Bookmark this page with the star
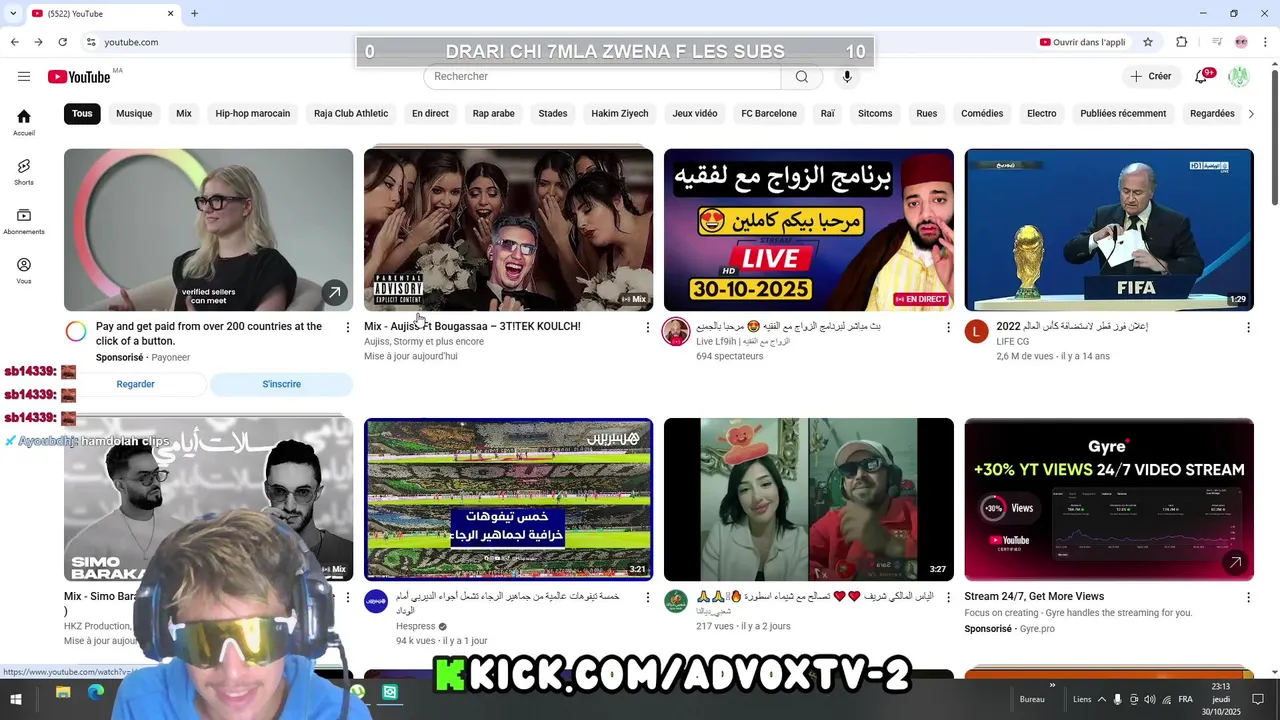 pyautogui.click(x=1148, y=42)
